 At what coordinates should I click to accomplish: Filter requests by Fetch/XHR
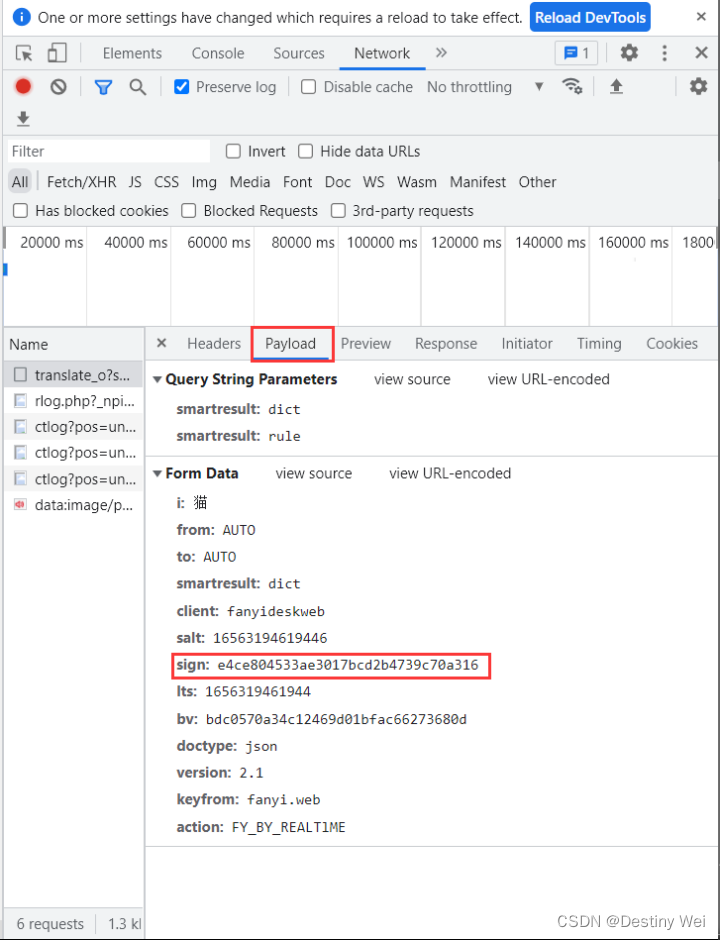point(82,182)
